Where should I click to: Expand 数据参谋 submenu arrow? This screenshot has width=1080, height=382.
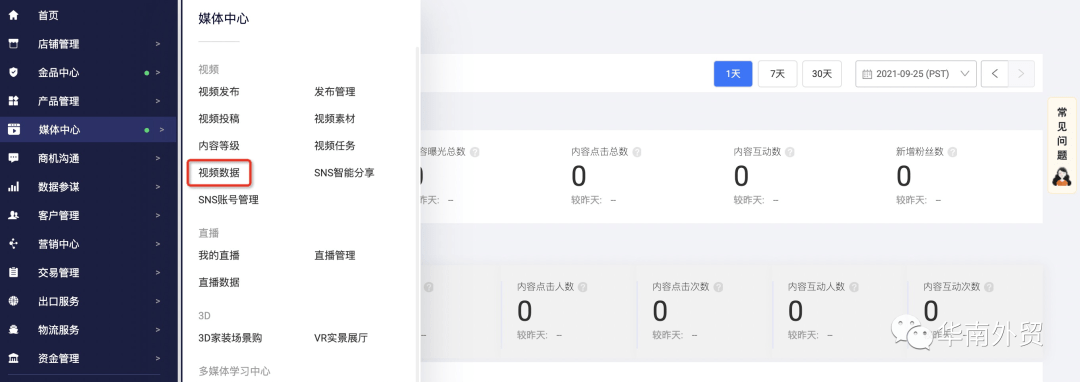158,187
